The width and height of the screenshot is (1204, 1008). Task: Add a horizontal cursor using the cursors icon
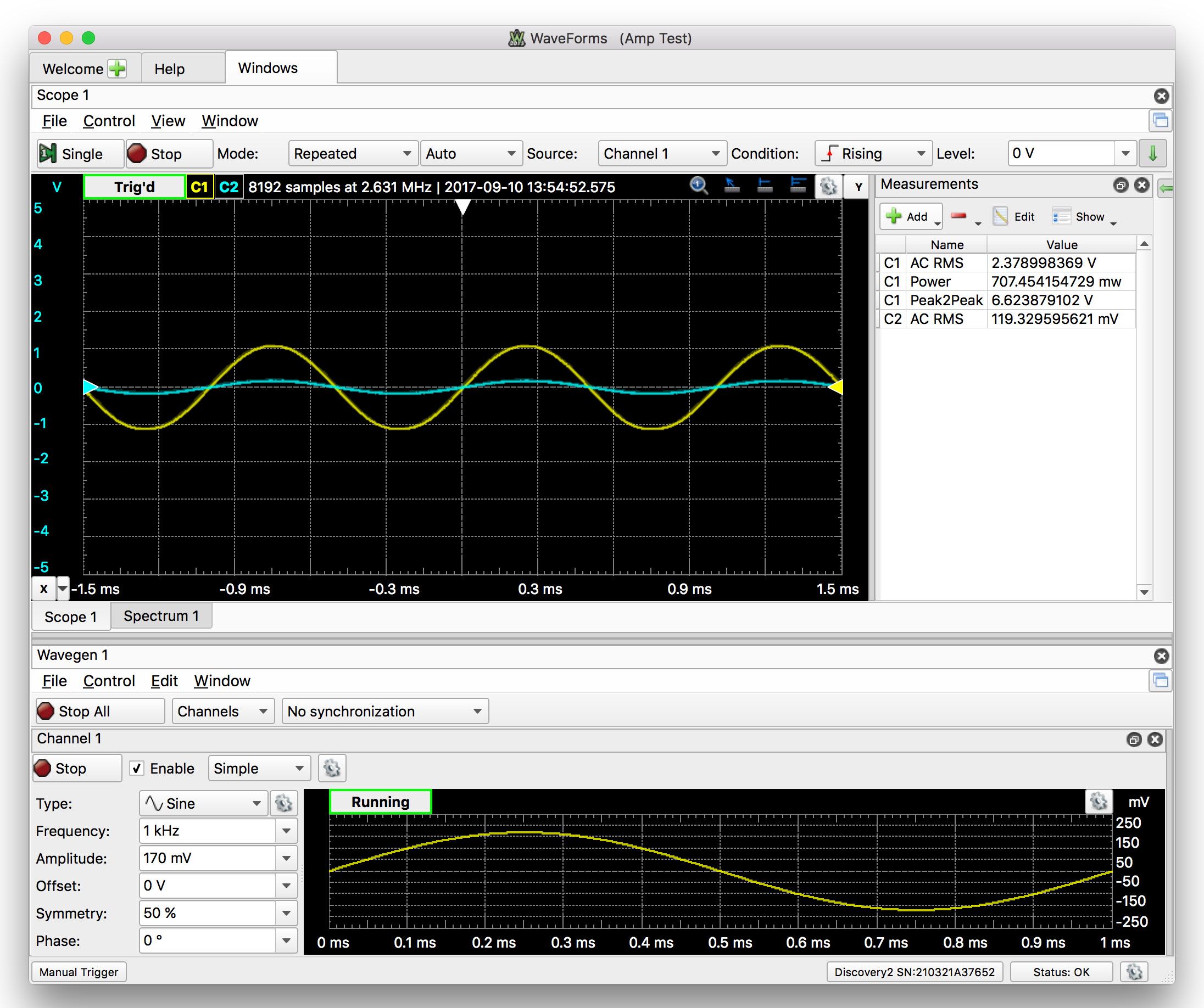click(763, 186)
